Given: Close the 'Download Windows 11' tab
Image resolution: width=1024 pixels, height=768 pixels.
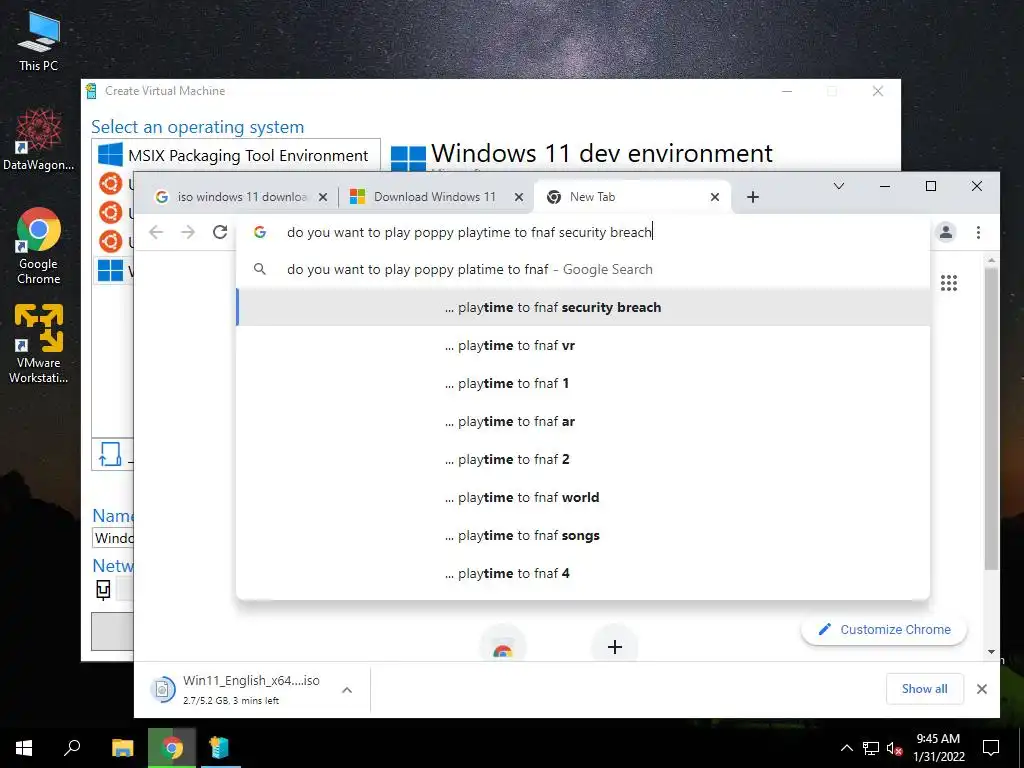Looking at the screenshot, I should point(519,197).
